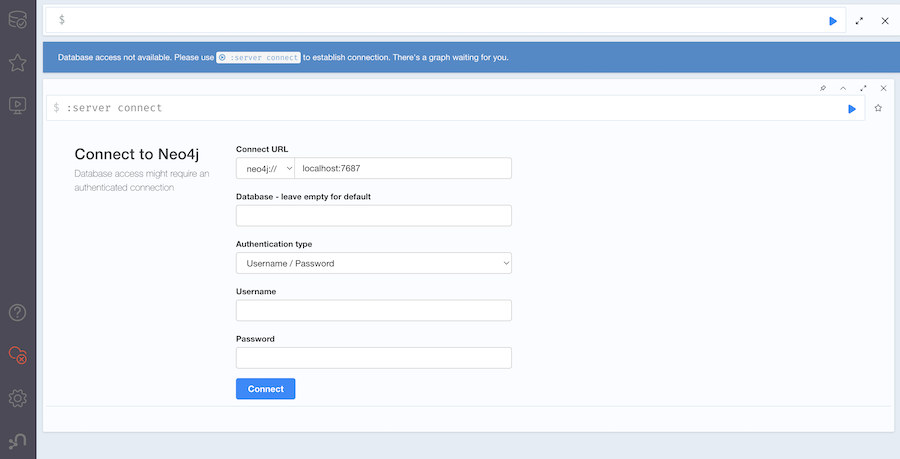Focus the Password input field
Image resolution: width=900 pixels, height=459 pixels.
[x=374, y=358]
